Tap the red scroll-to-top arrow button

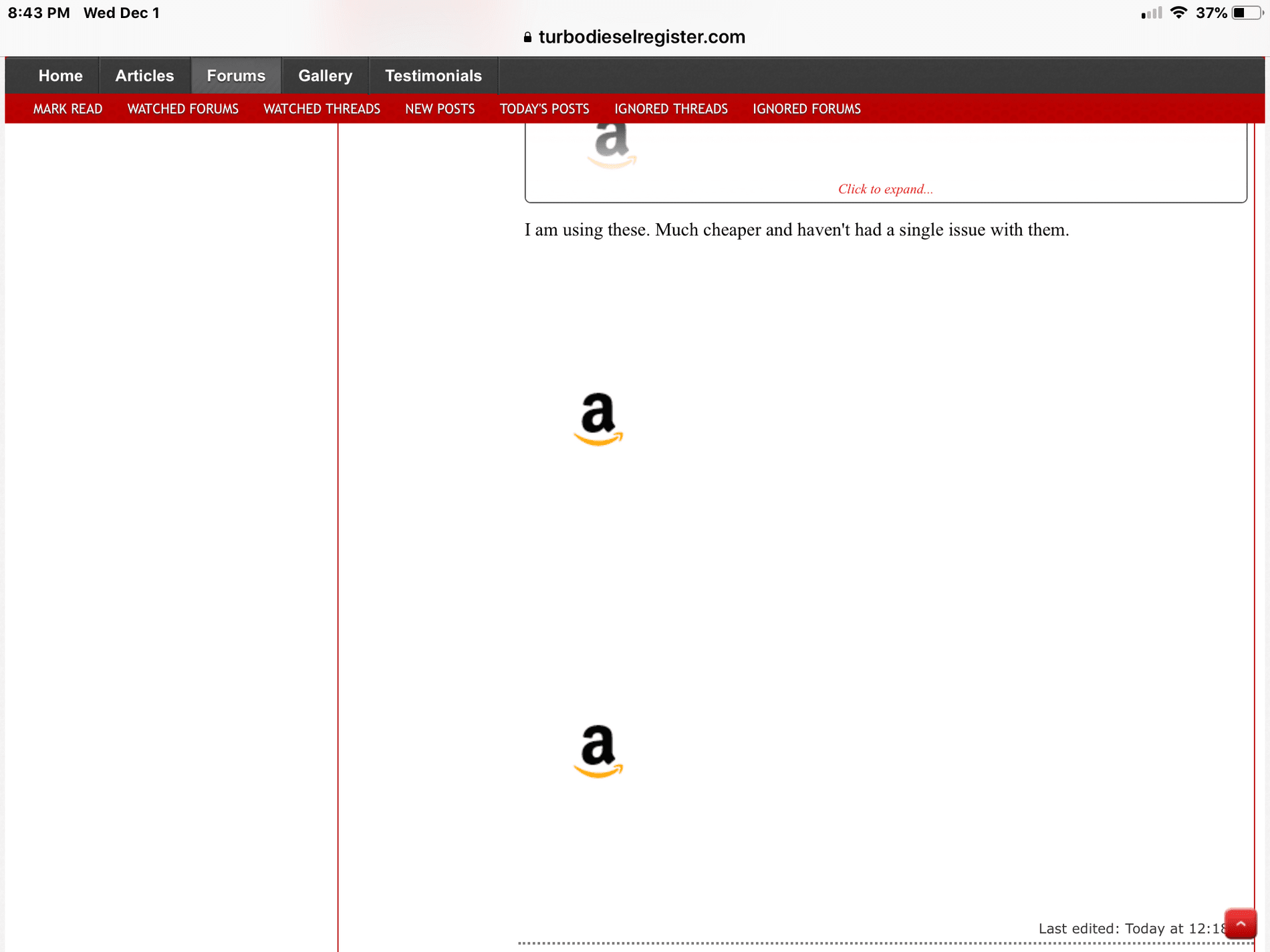pos(1240,924)
